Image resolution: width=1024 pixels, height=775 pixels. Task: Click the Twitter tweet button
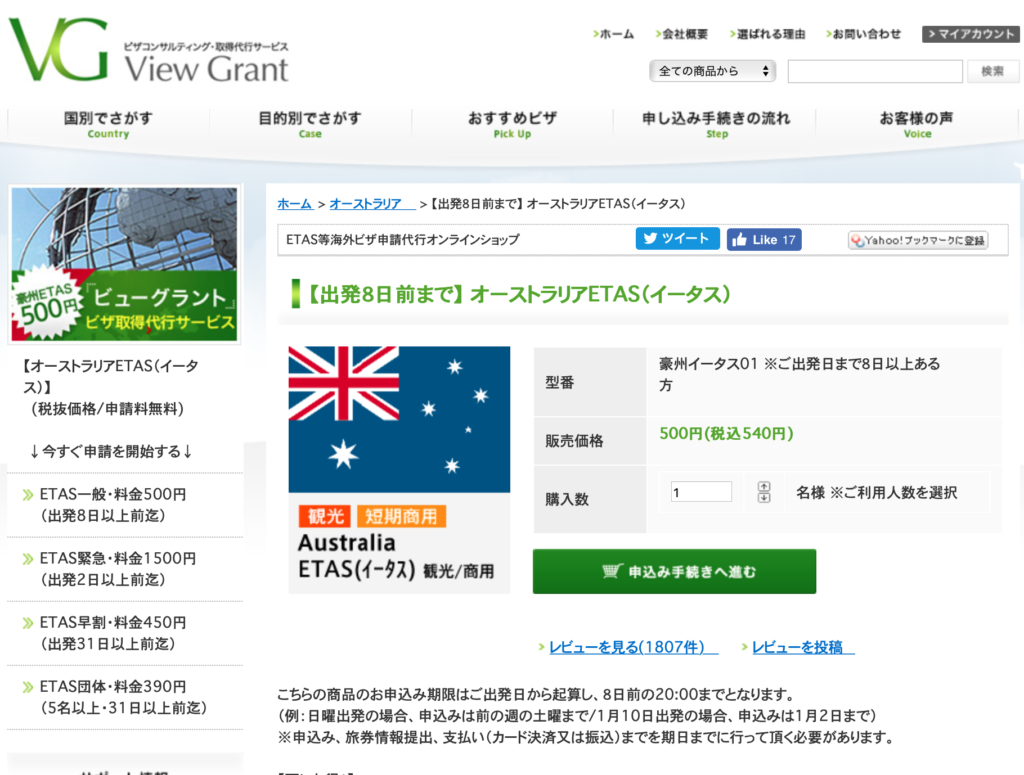click(677, 239)
